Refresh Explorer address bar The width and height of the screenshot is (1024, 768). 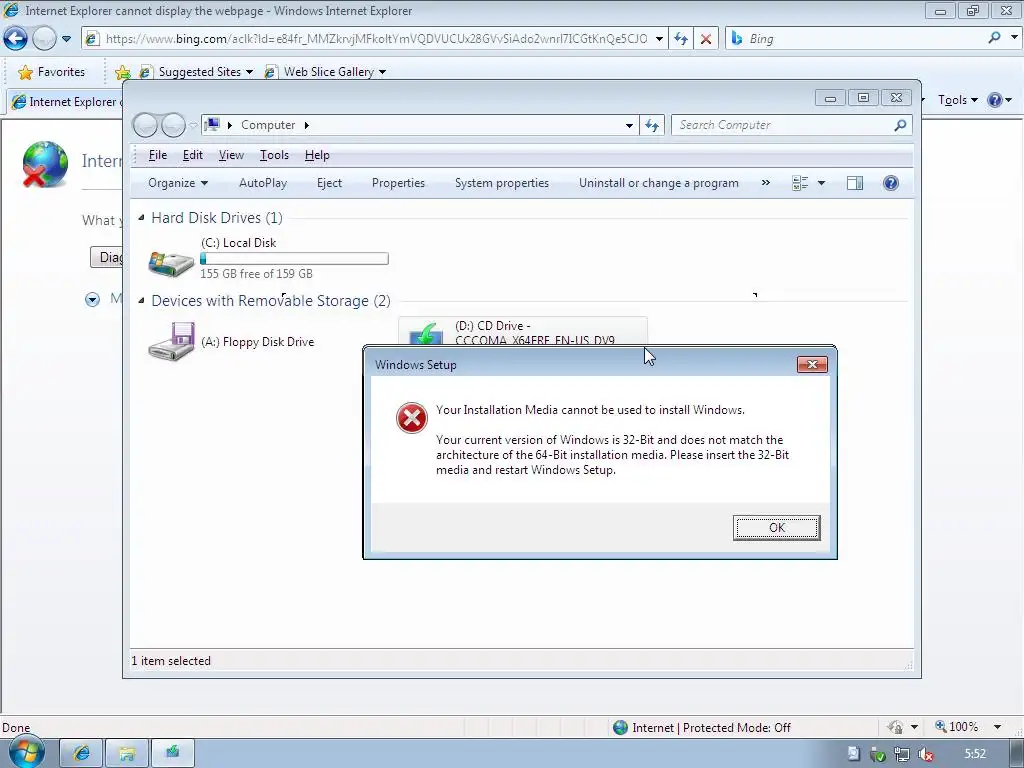coord(652,125)
